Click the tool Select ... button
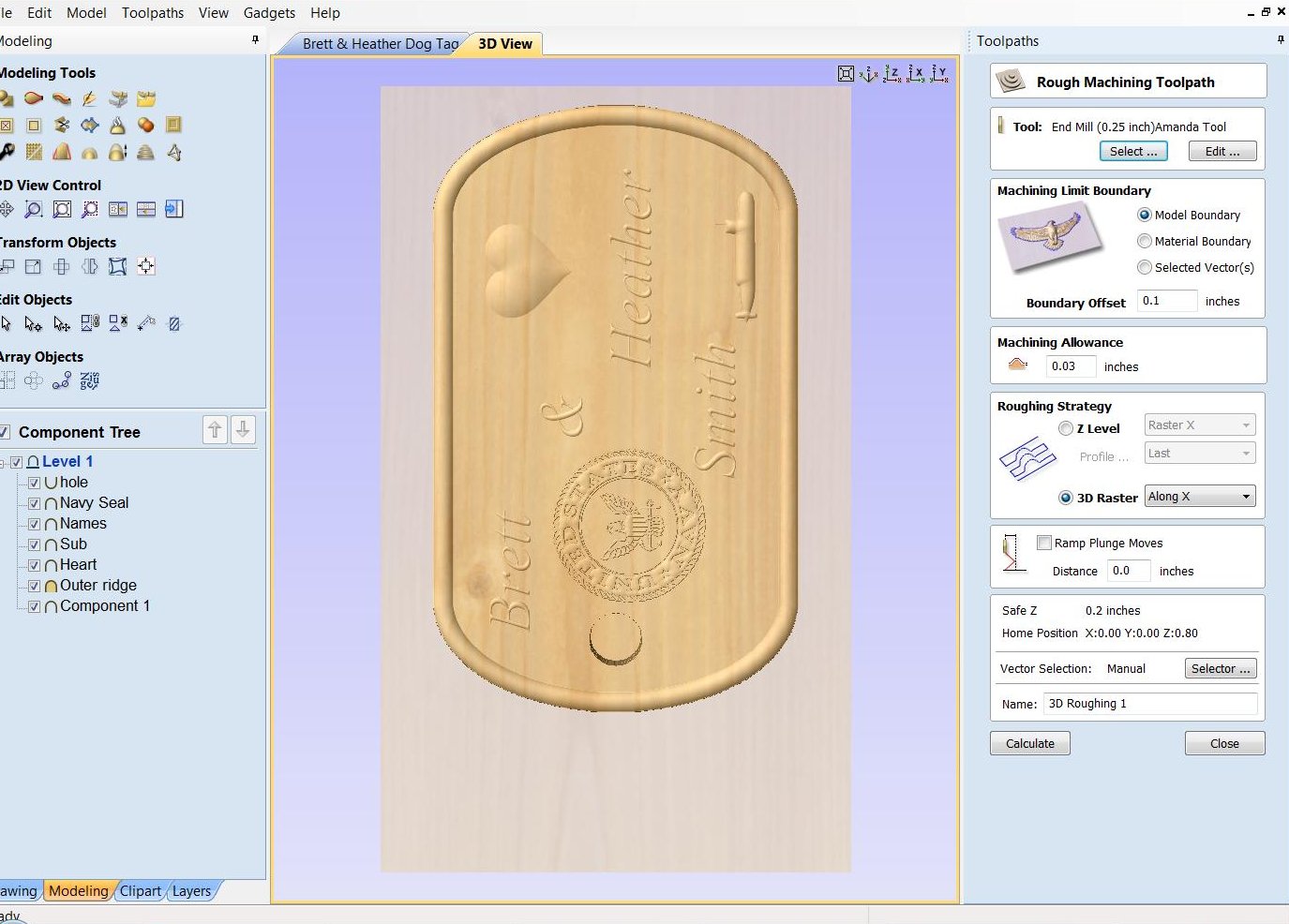 click(1133, 151)
